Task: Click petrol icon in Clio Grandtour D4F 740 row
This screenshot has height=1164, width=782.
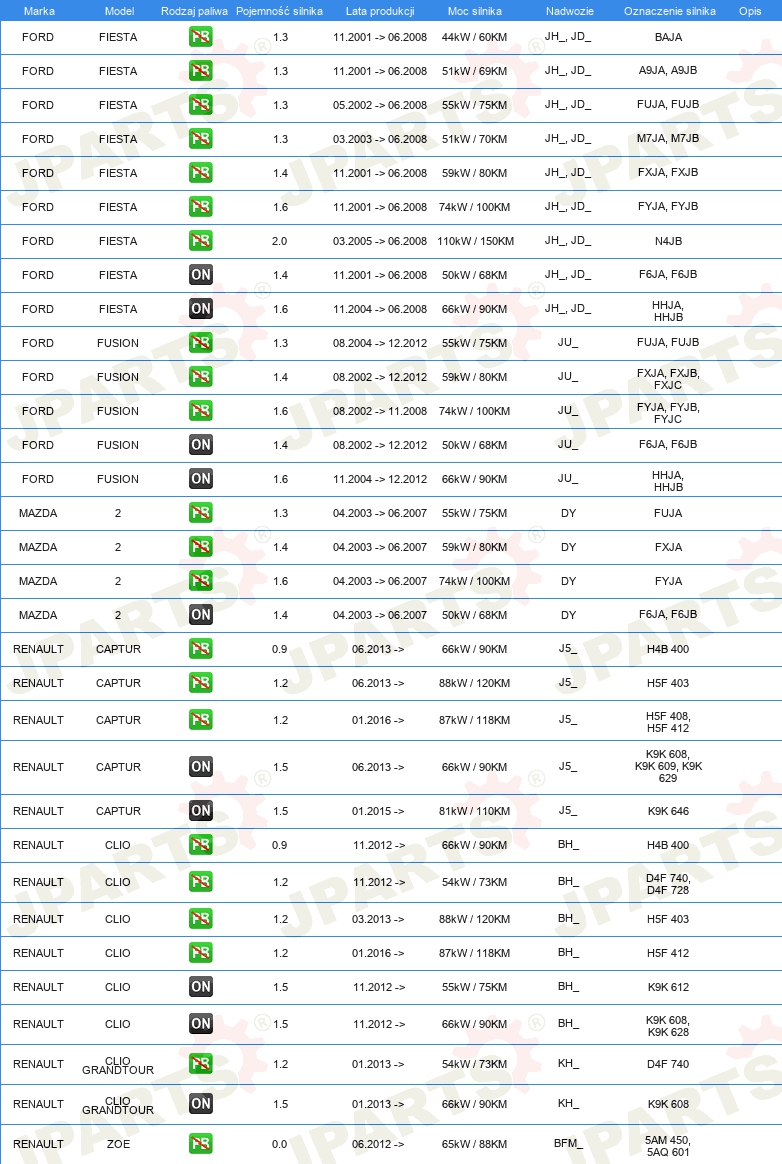Action: tap(201, 1064)
